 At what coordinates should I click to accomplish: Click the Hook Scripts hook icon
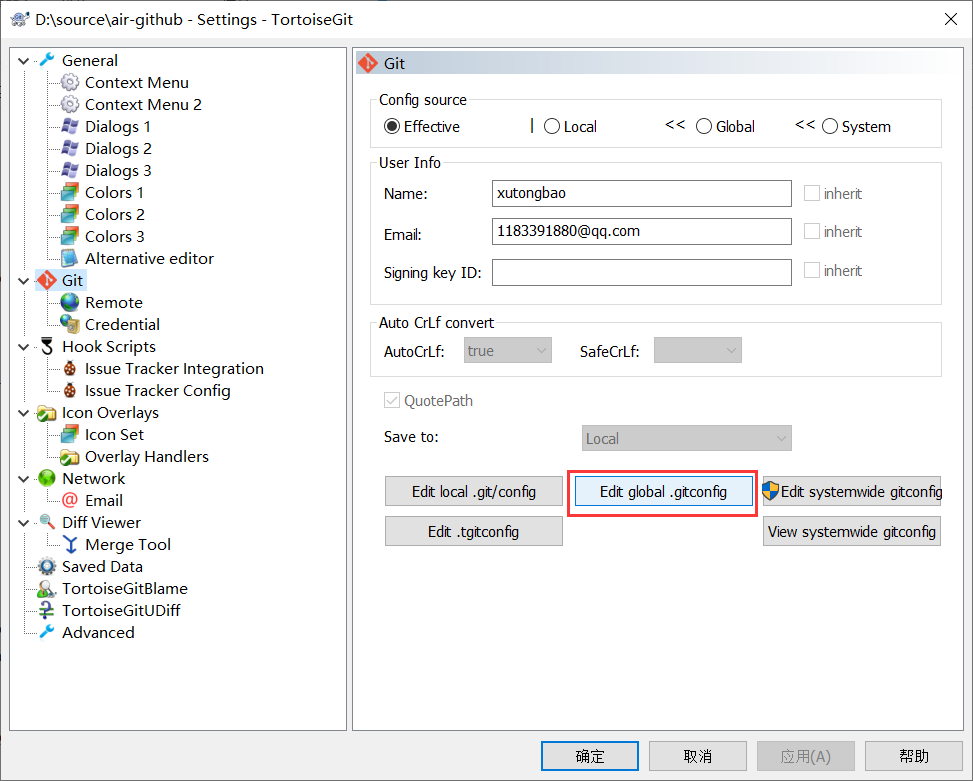[47, 347]
